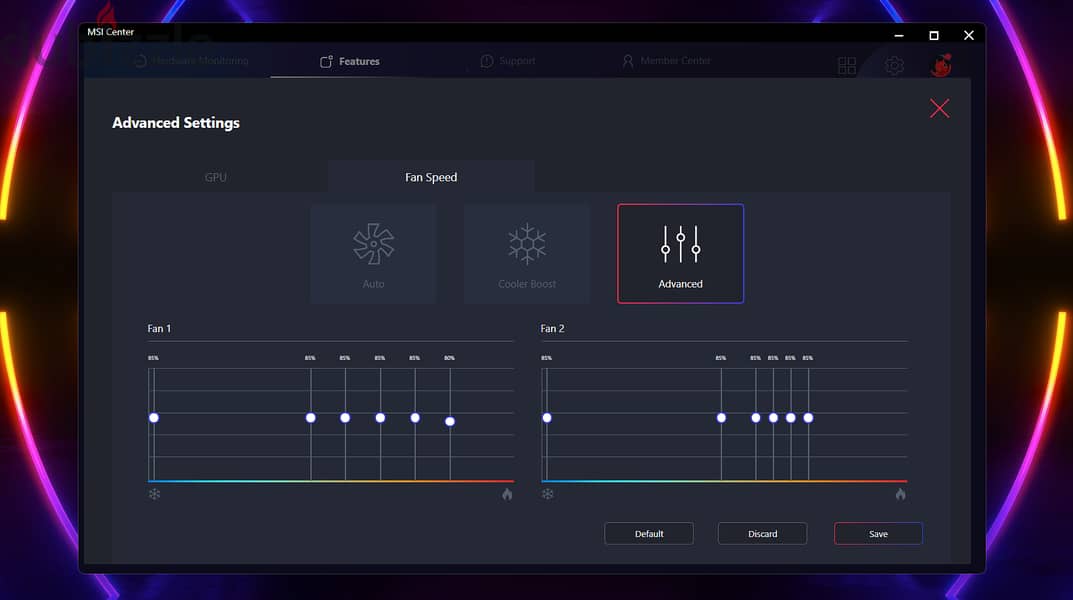Open MSI Center settings gear icon
The width and height of the screenshot is (1073, 600).
tap(894, 66)
